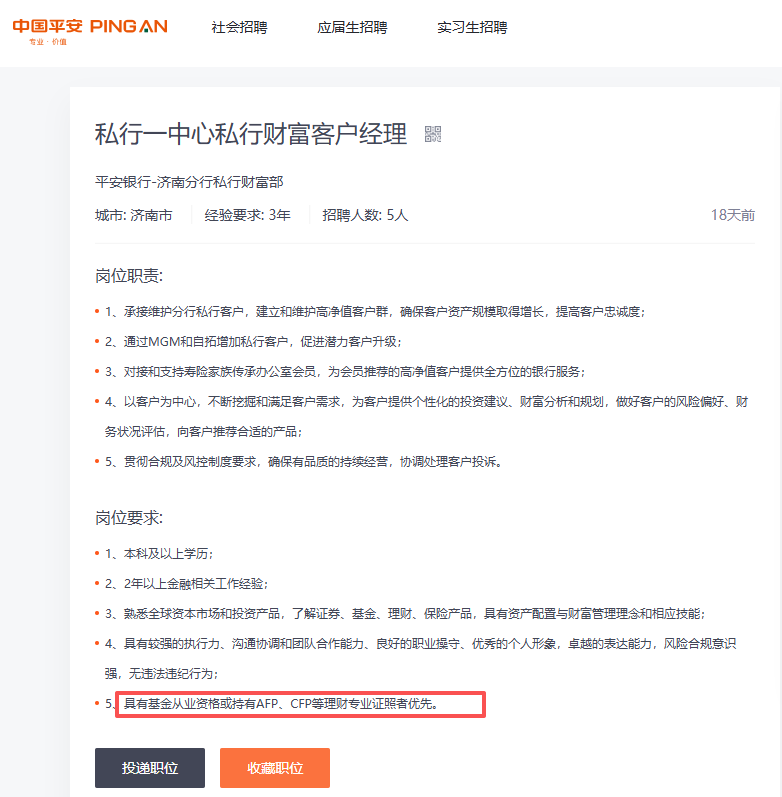
Task: Click the 本科及以上学历 requirement
Action: point(159,553)
